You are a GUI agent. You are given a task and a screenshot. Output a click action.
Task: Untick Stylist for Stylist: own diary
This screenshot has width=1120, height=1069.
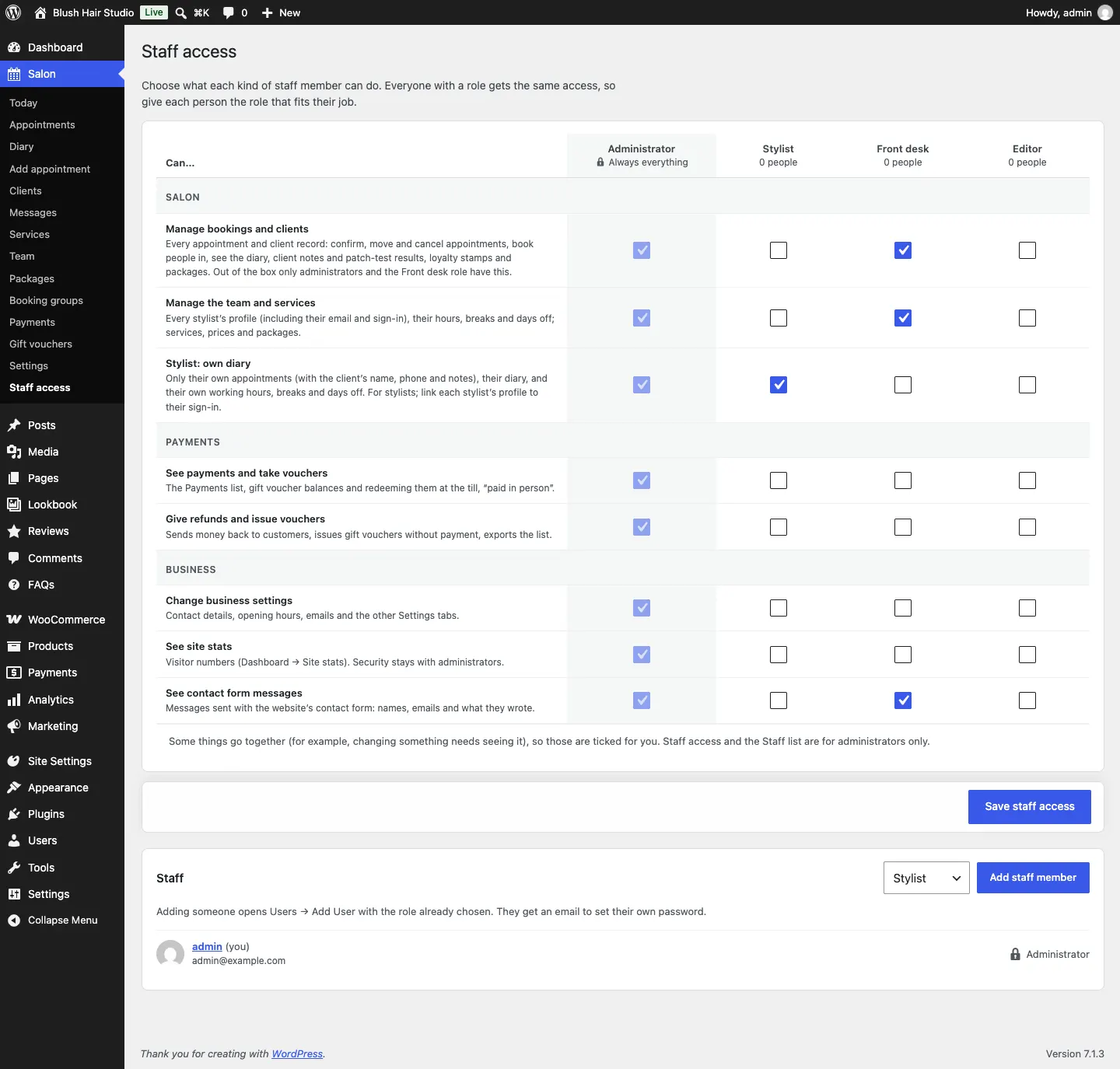[779, 385]
